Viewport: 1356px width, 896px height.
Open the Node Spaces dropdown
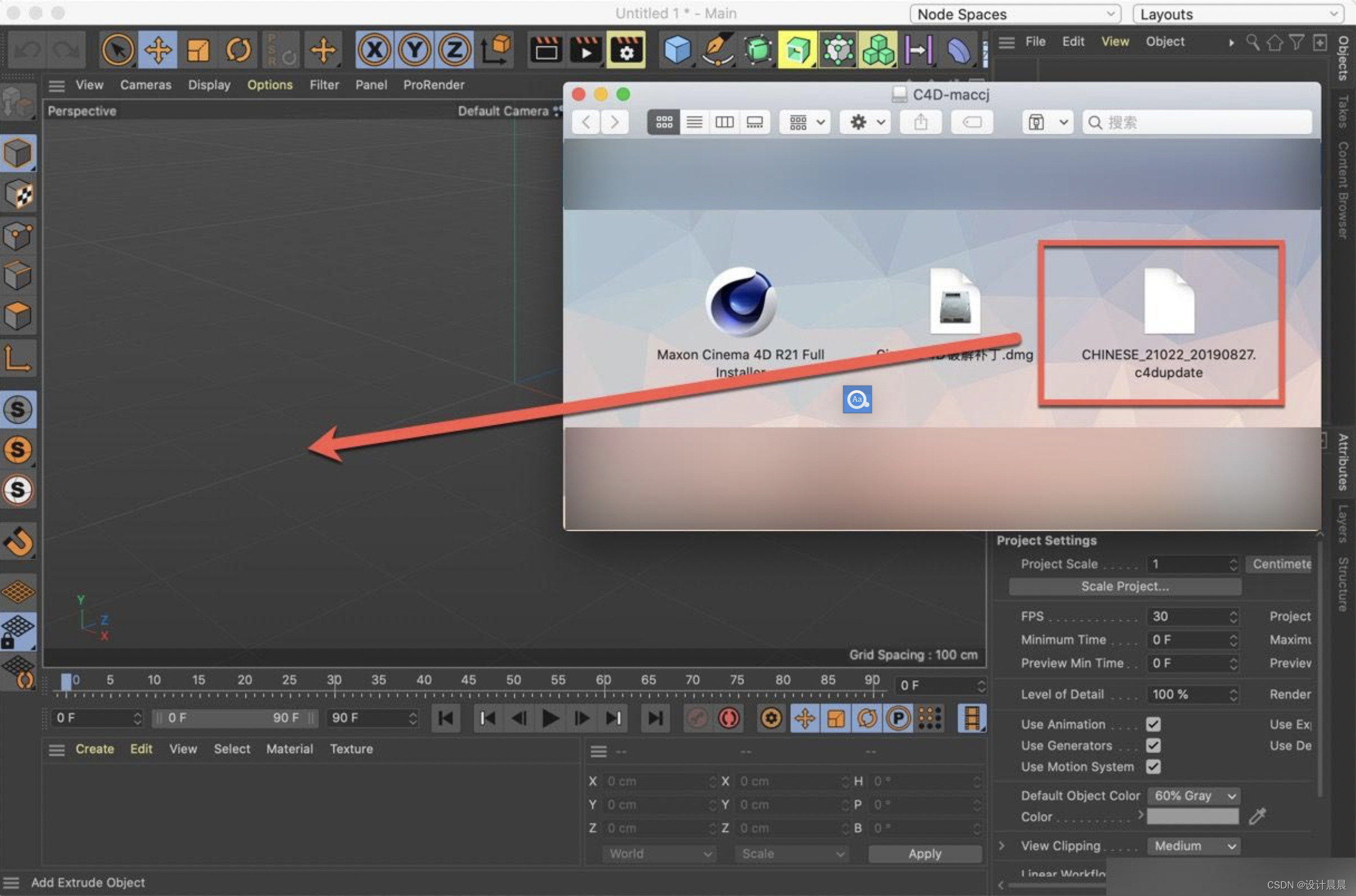1015,14
